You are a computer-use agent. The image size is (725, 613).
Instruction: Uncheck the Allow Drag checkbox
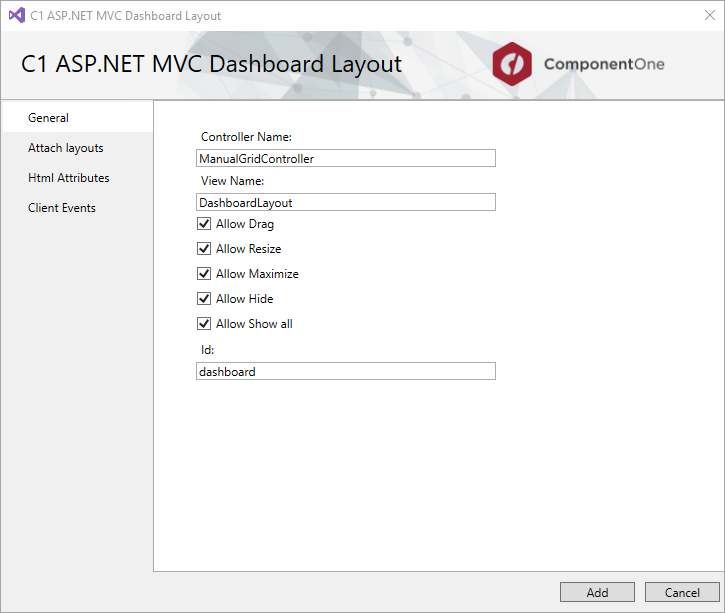pyautogui.click(x=204, y=224)
